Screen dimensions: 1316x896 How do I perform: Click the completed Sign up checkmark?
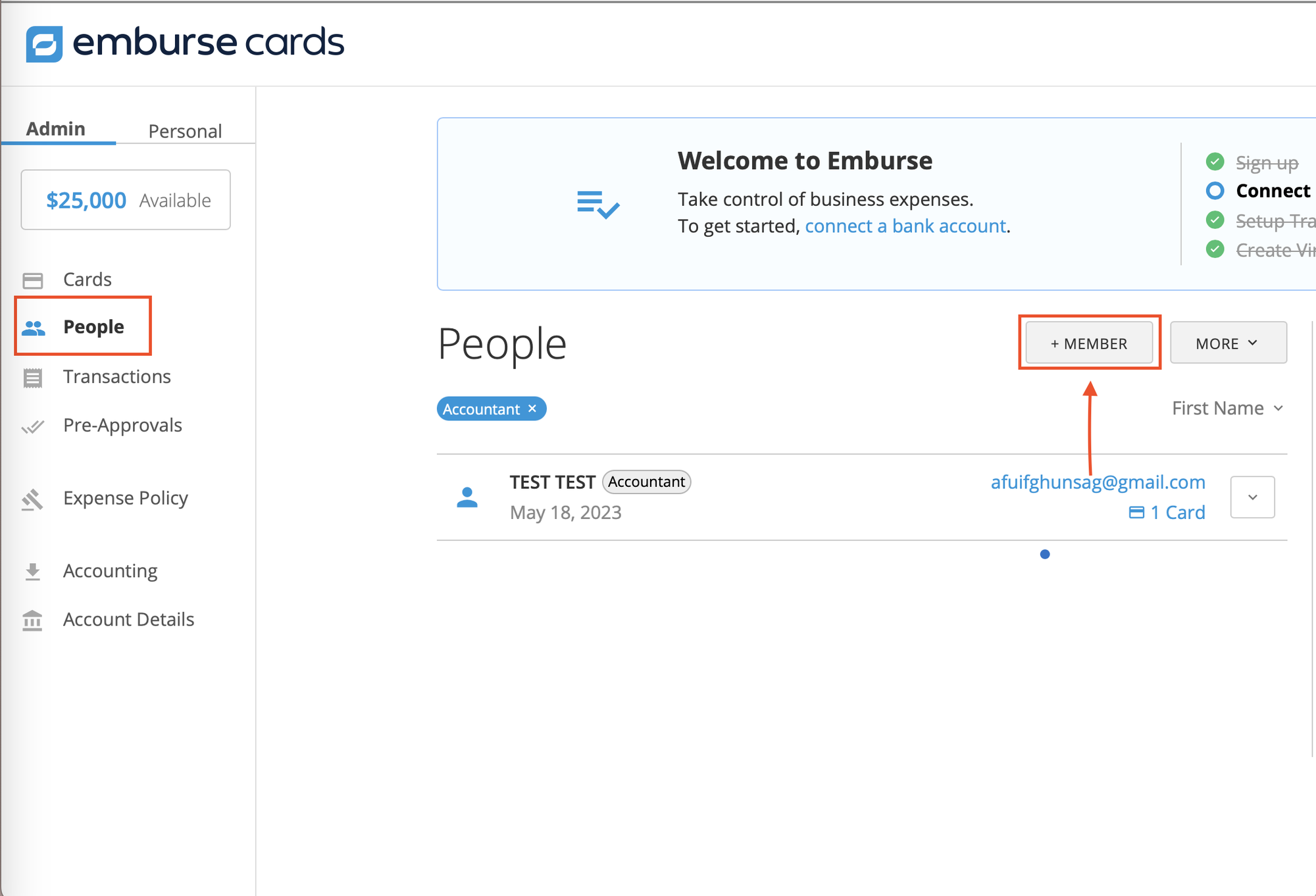coord(1215,161)
